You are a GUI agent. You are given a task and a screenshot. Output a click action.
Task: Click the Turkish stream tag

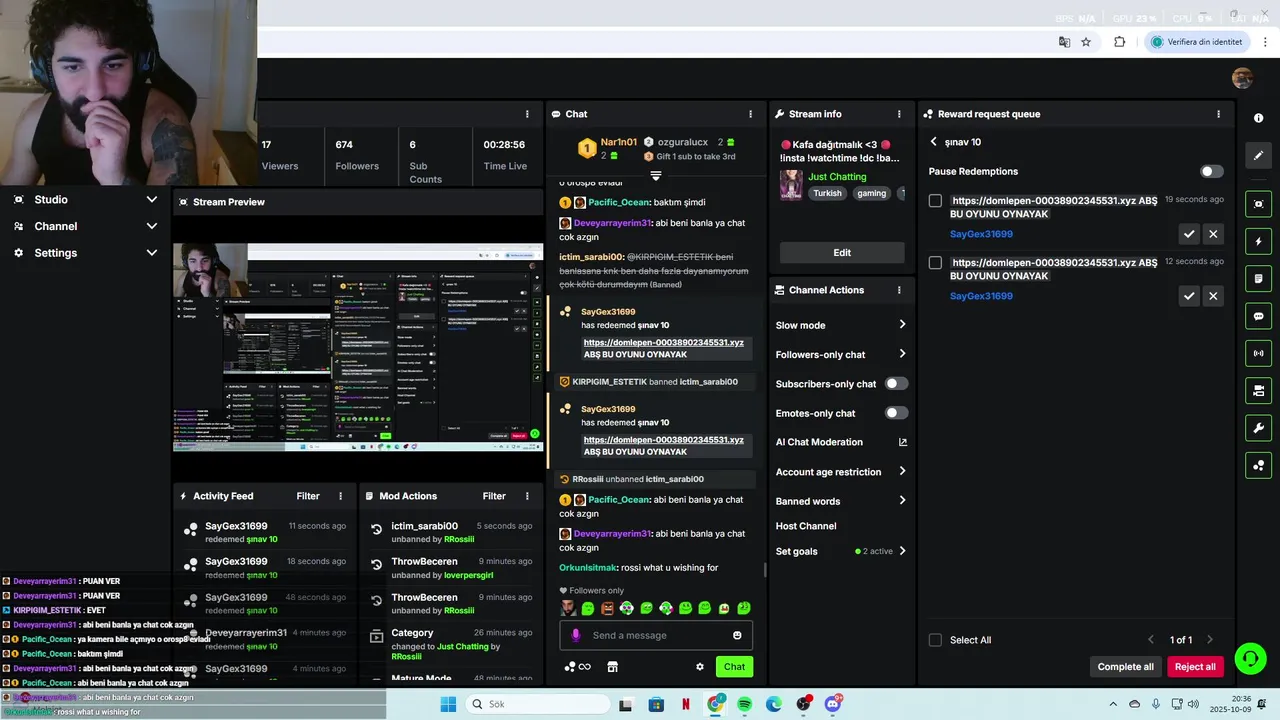coord(827,193)
